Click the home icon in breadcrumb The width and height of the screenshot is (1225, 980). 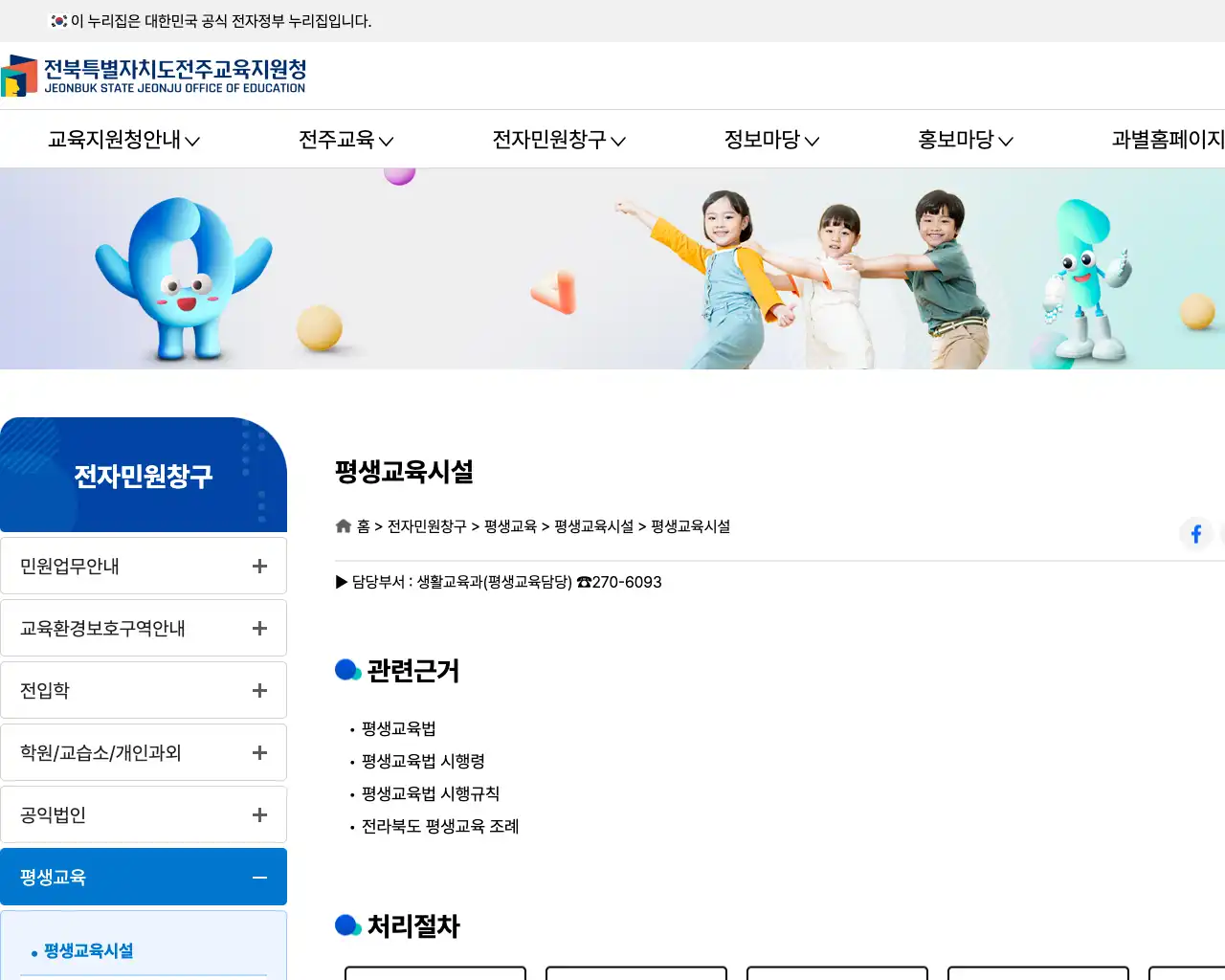[344, 526]
